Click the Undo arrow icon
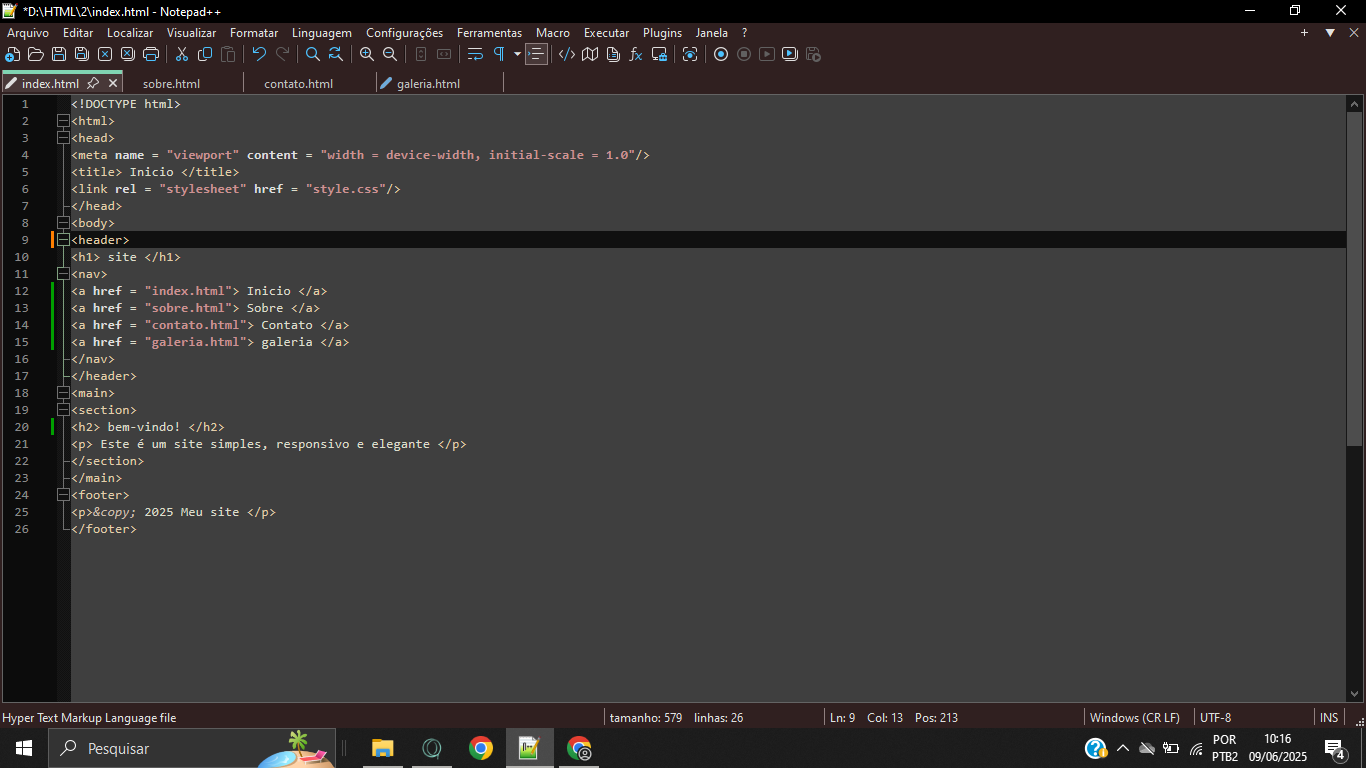 coord(259,54)
